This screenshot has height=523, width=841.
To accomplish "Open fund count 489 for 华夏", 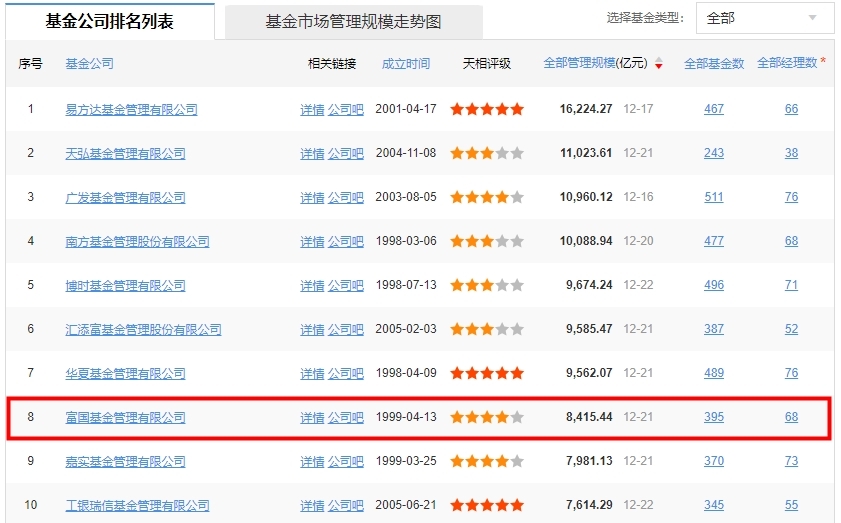I will point(714,373).
